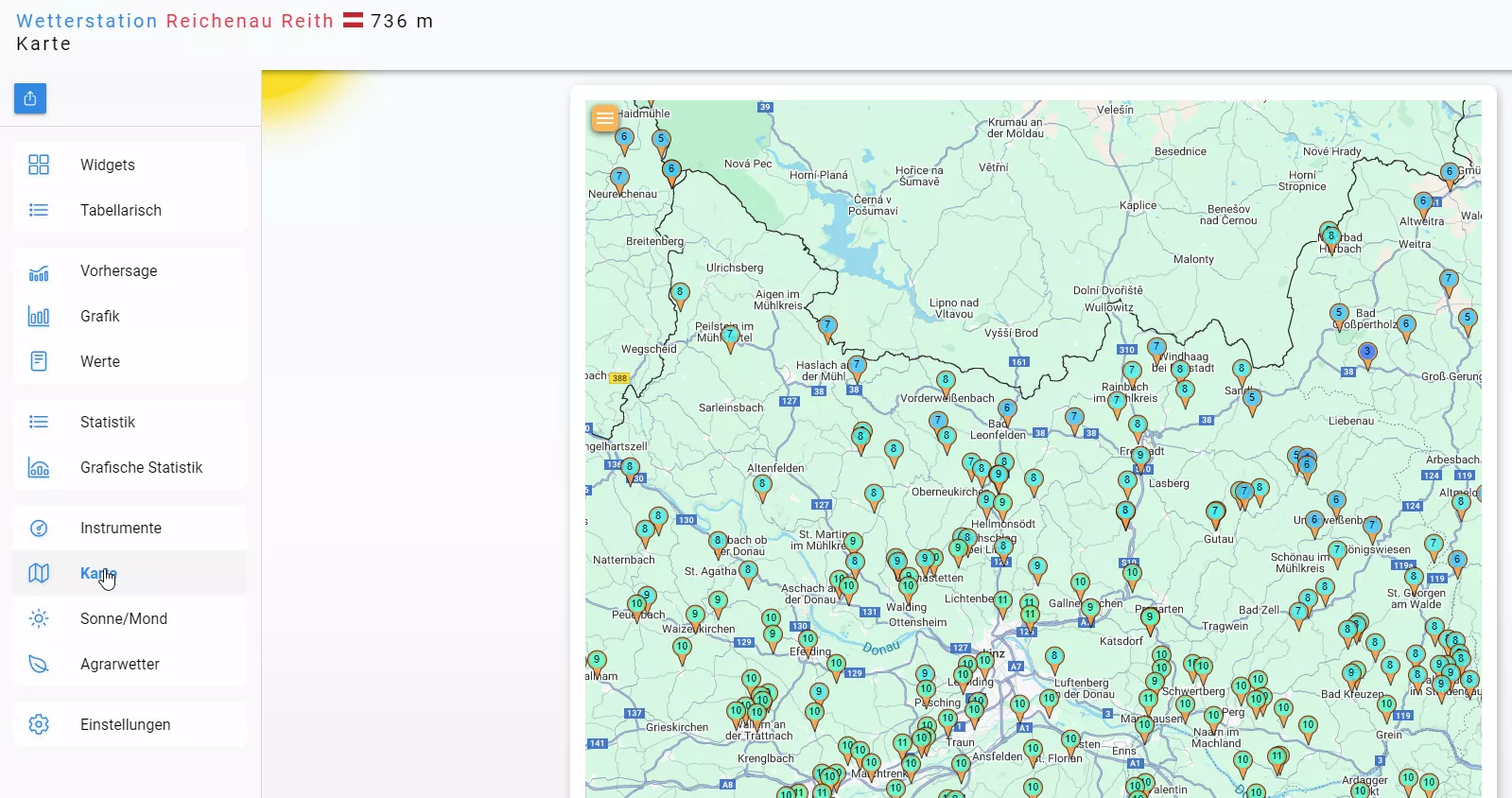Image resolution: width=1512 pixels, height=798 pixels.
Task: Click the Karte map icon
Action: pos(39,573)
